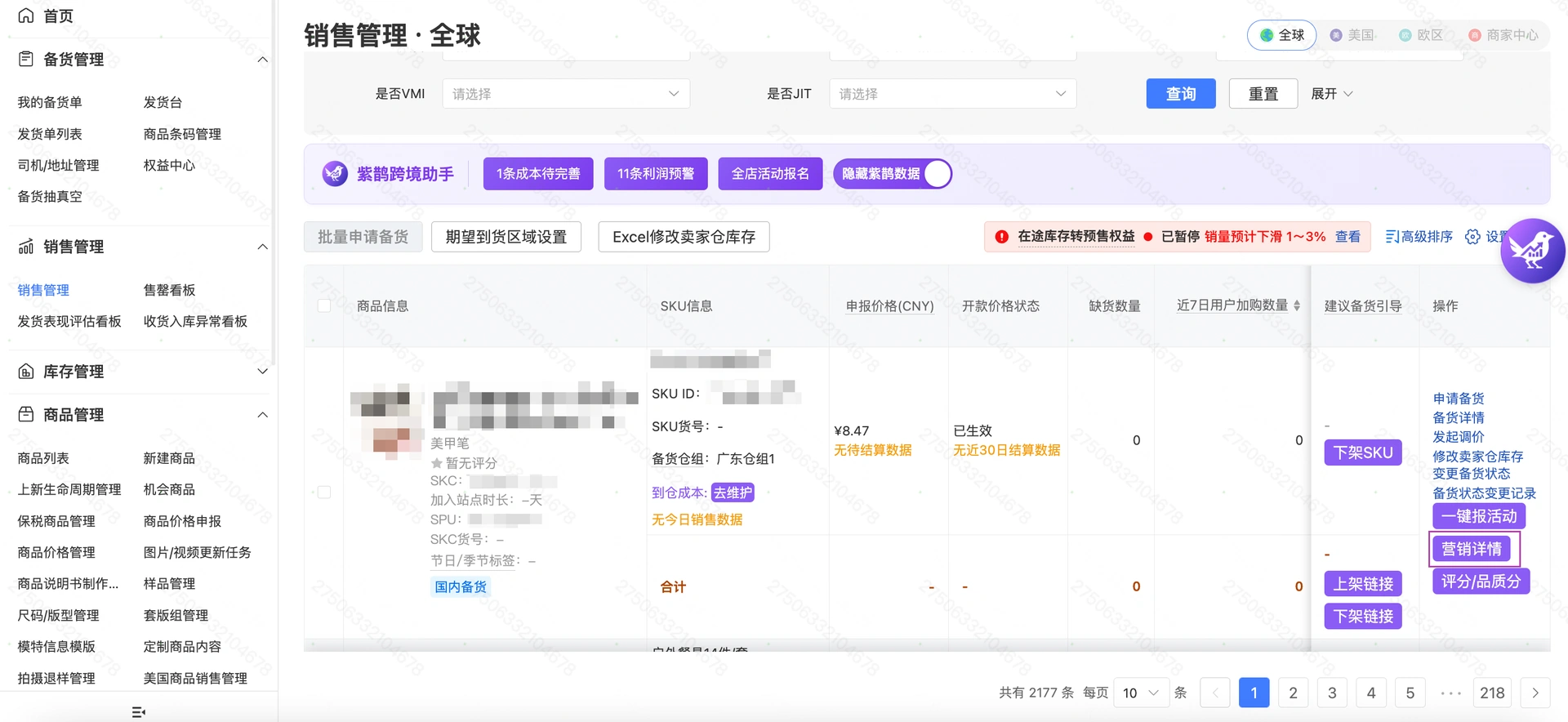Open the 是否JIT dropdown
1568x722 pixels.
[x=953, y=94]
